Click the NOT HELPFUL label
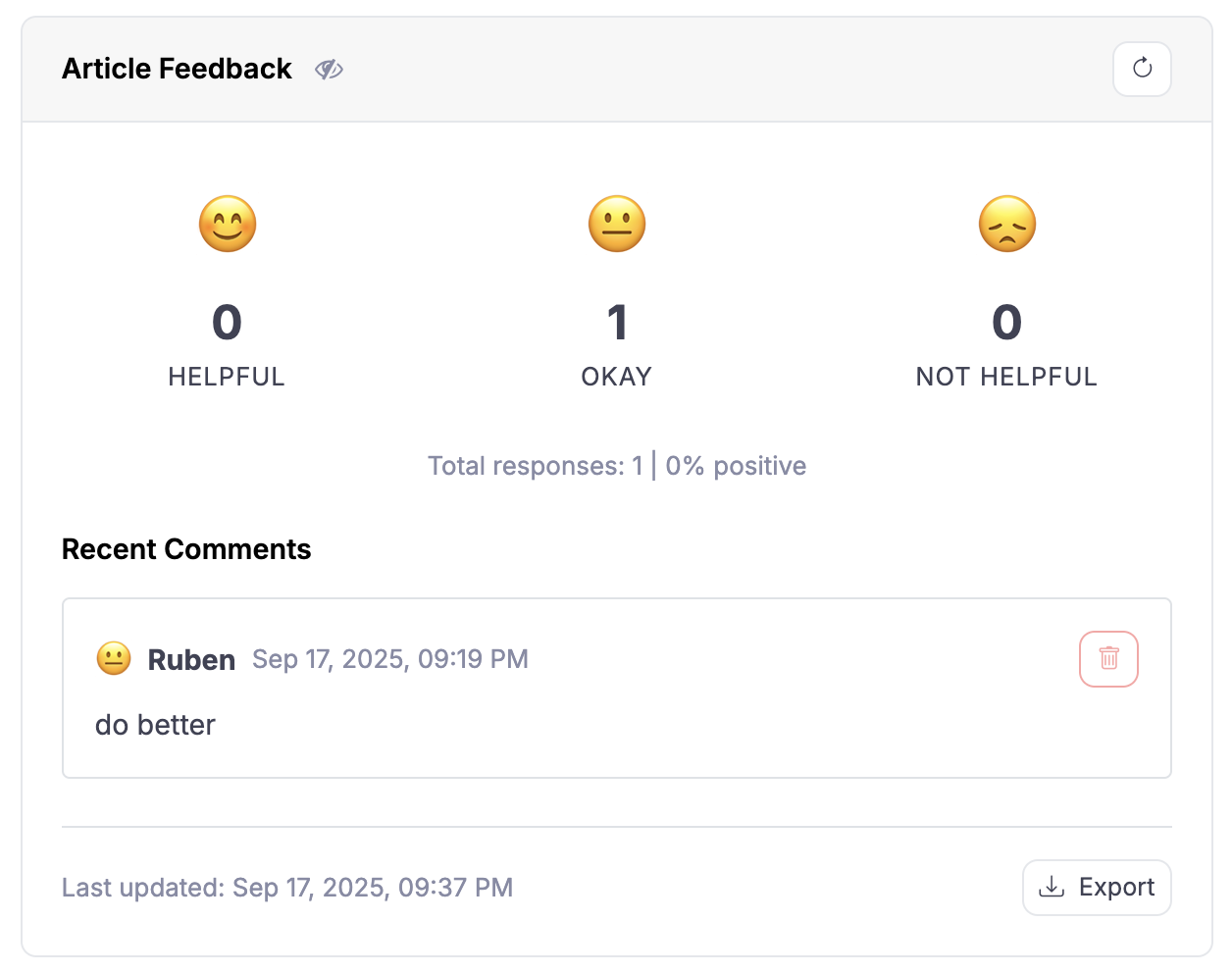Screen dimensions: 1232x973 pyautogui.click(x=1006, y=377)
